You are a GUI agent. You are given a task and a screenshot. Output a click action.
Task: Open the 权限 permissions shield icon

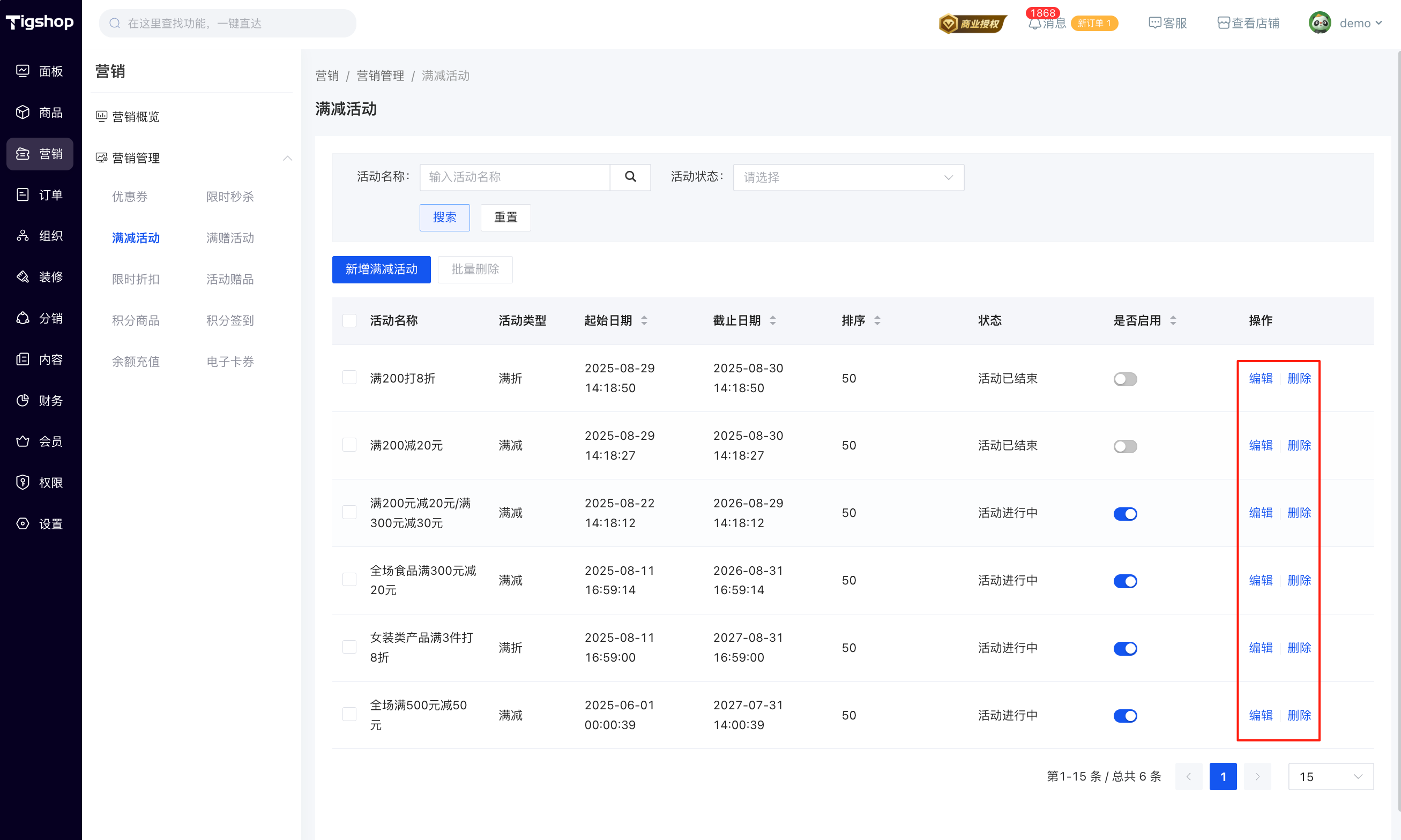pyautogui.click(x=23, y=483)
